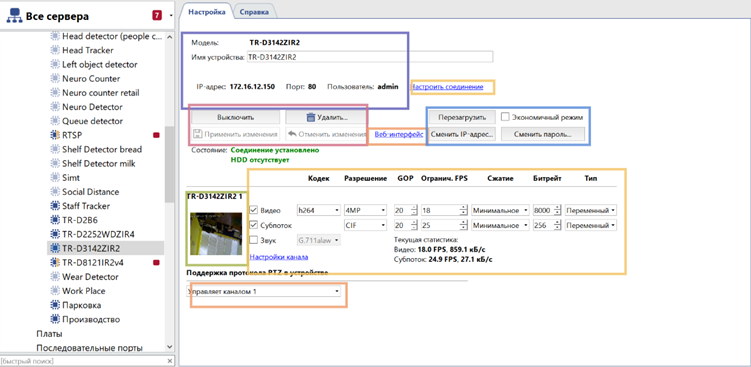Open the video codec h264 dropdown
This screenshot has height=367, width=751.
(319, 210)
